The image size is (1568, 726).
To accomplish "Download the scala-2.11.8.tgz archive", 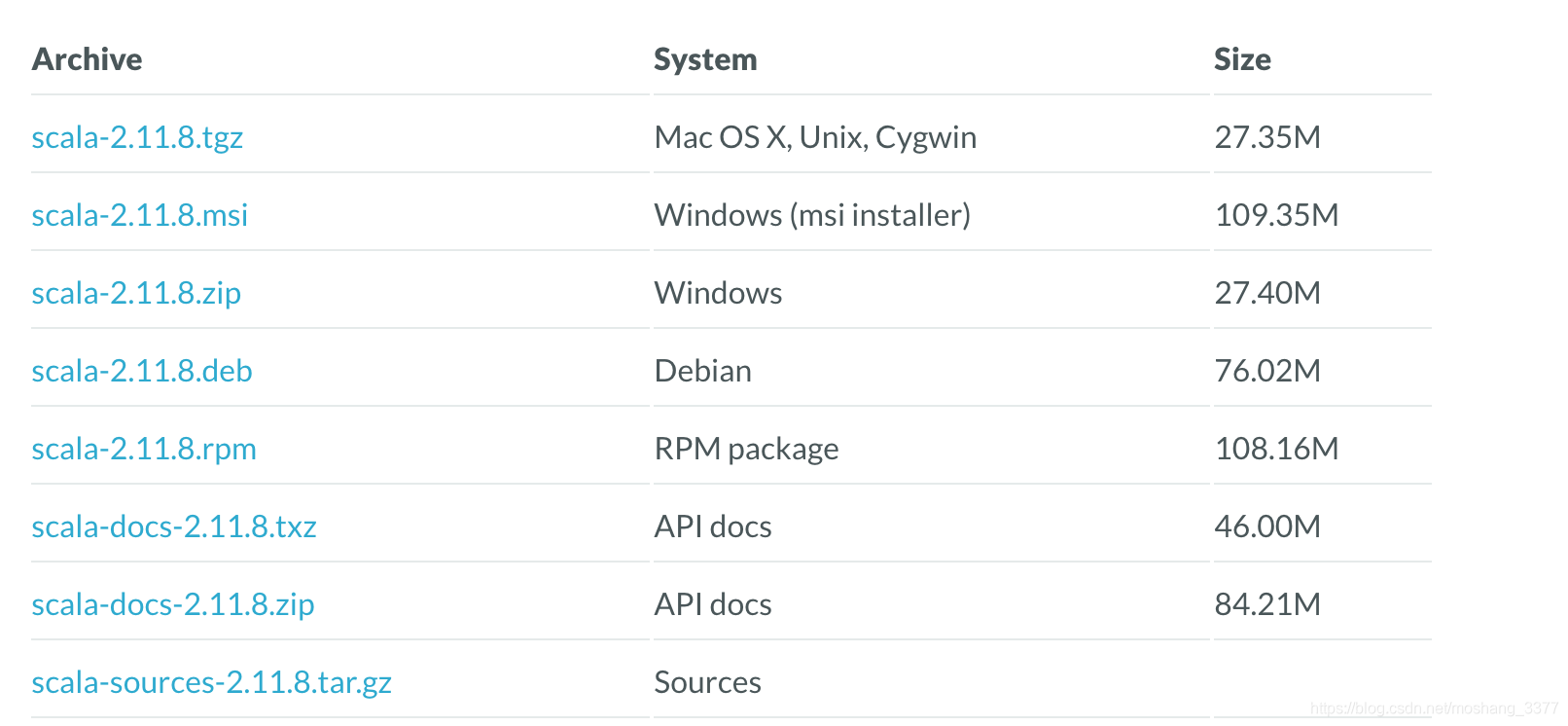I will [x=137, y=138].
